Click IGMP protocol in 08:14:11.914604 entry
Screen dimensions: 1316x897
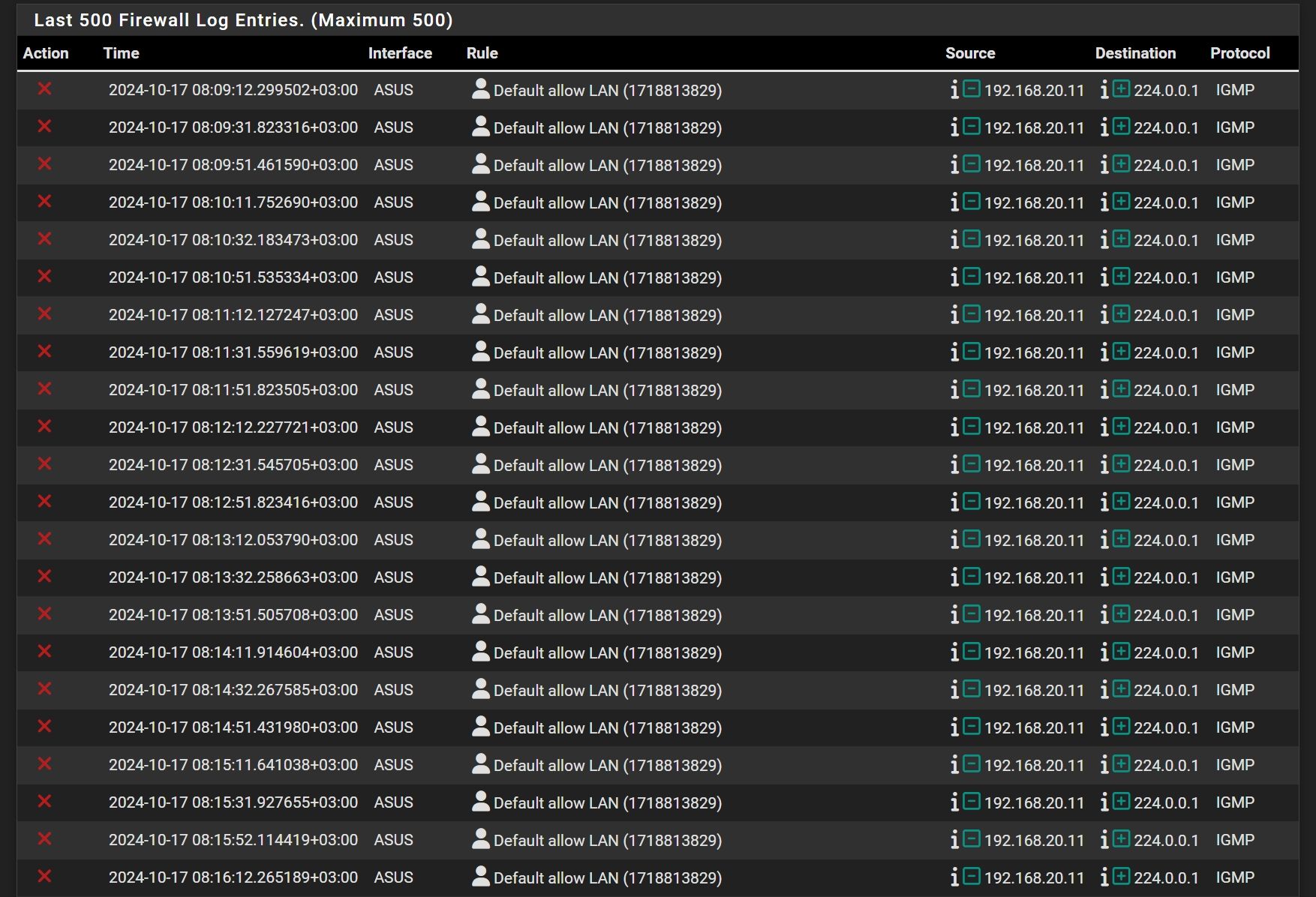[x=1235, y=652]
